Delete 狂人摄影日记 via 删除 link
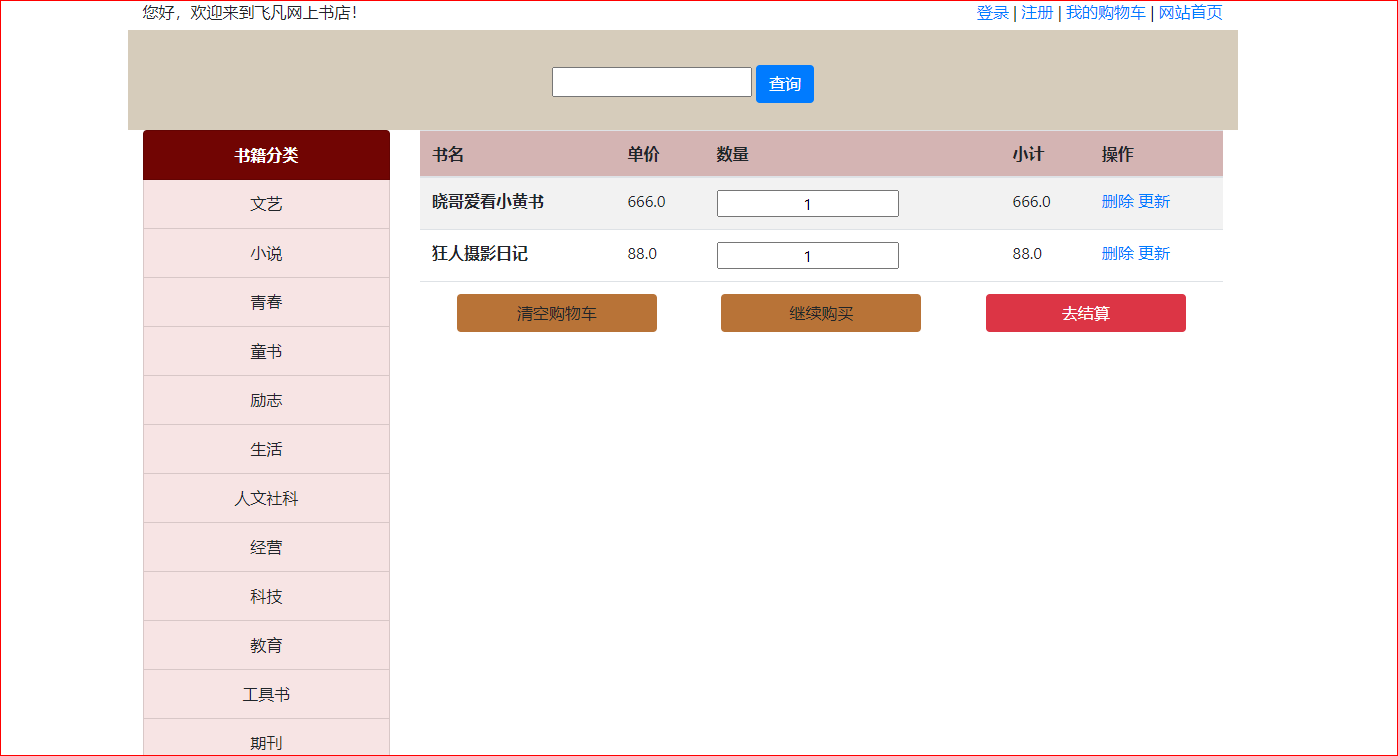This screenshot has height=756, width=1398. [x=1118, y=253]
